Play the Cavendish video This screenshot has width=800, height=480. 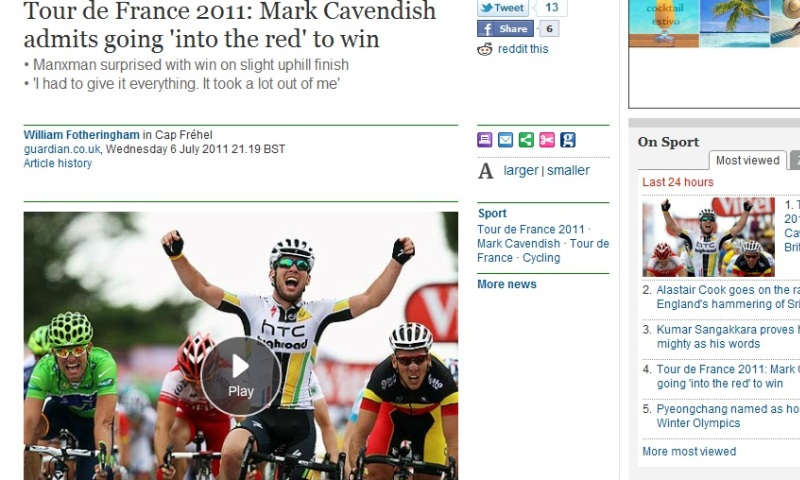click(240, 376)
